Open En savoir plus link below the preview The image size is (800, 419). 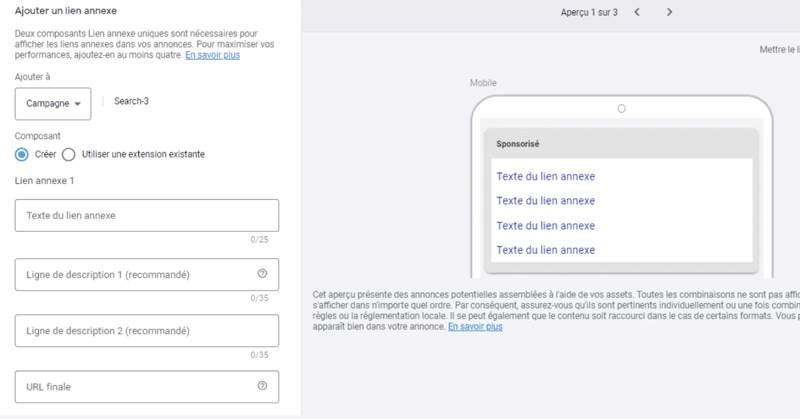coord(475,327)
